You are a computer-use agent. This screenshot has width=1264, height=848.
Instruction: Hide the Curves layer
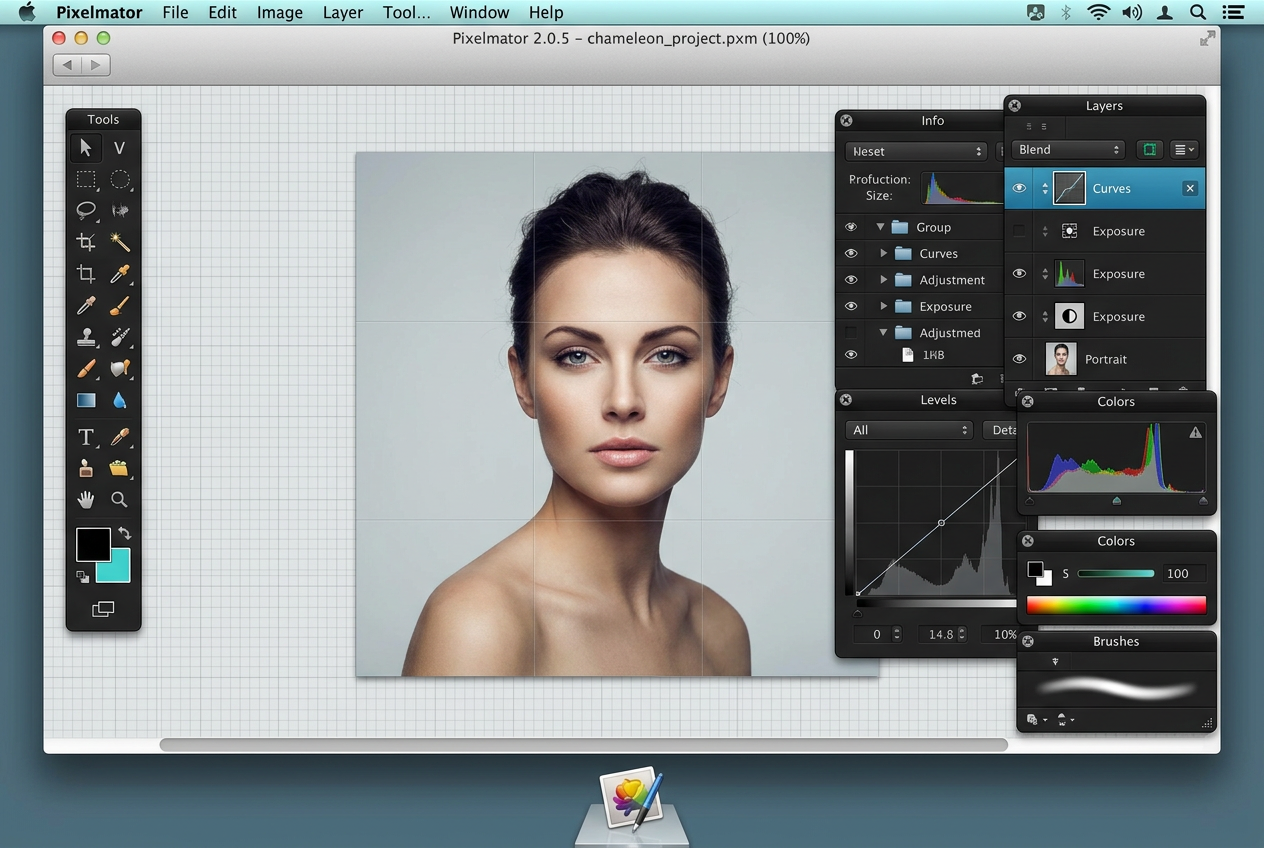click(x=1019, y=188)
